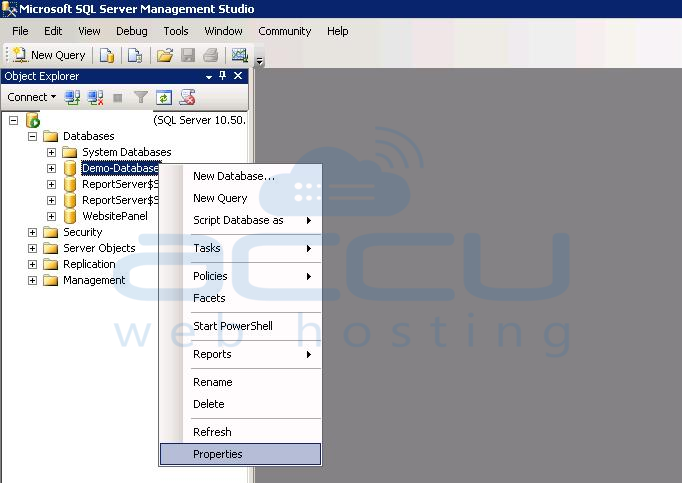The height and width of the screenshot is (483, 682).
Task: Select the Replication folder icon
Action: click(x=50, y=265)
